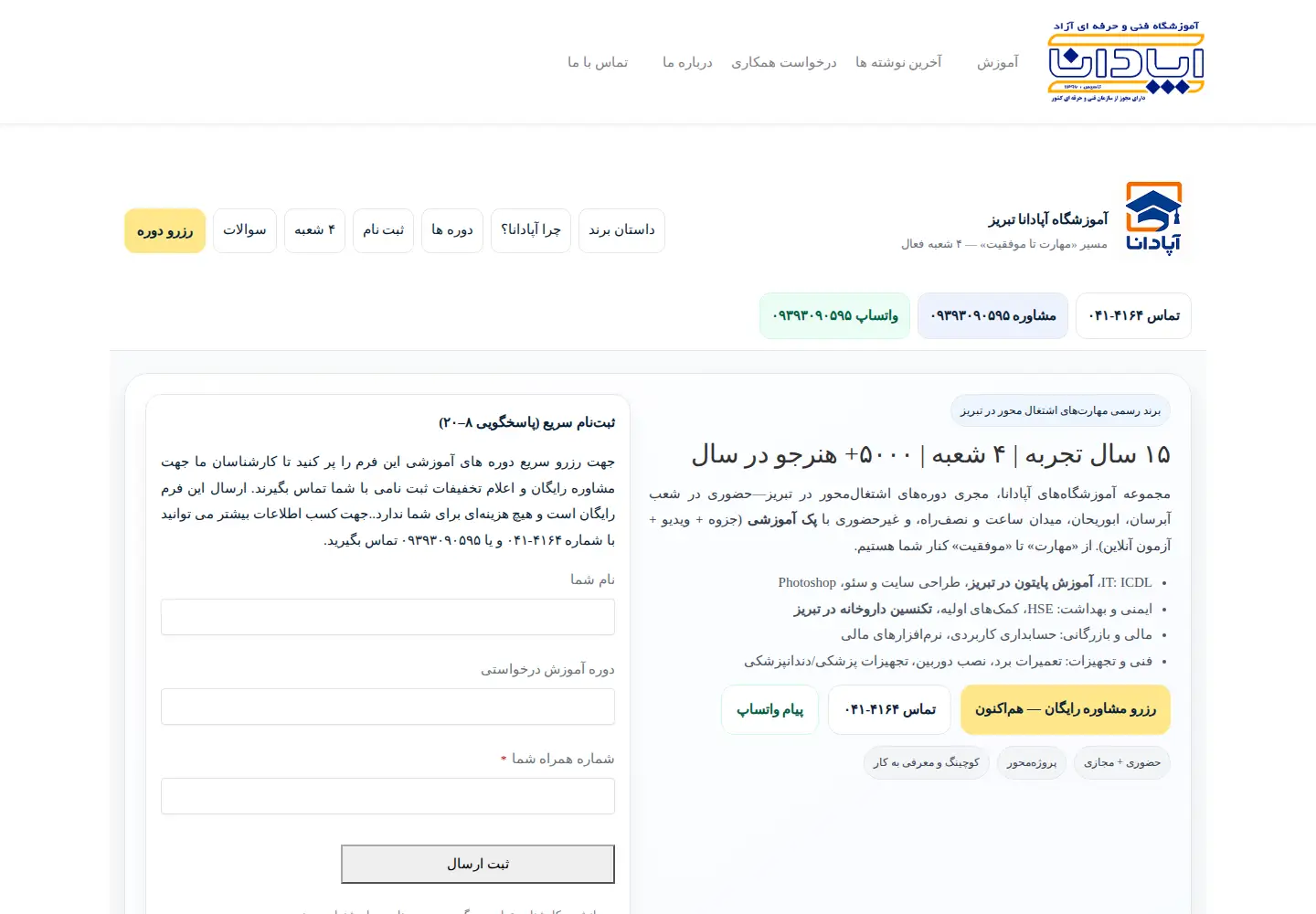Click the کوچینگ و معرفی به کار tag
Screen dimensions: 1316x914
[x=926, y=762]
